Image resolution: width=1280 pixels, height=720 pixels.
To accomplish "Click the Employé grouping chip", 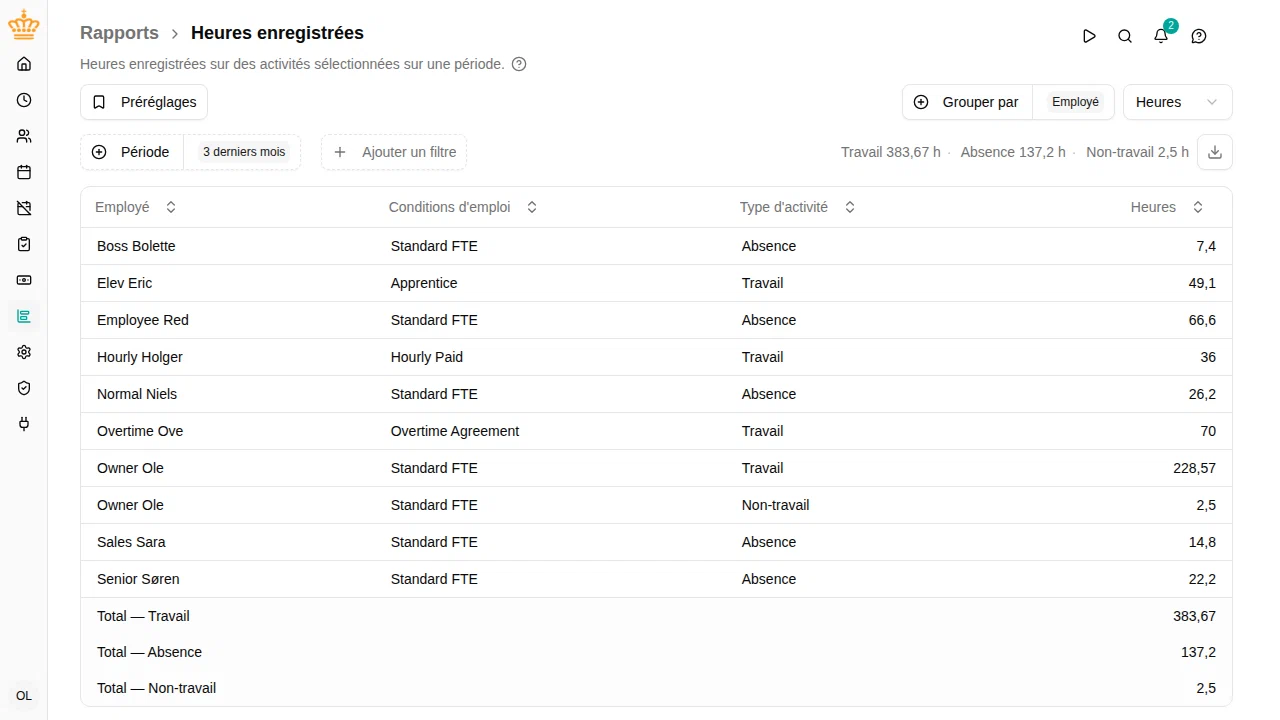I will point(1075,102).
